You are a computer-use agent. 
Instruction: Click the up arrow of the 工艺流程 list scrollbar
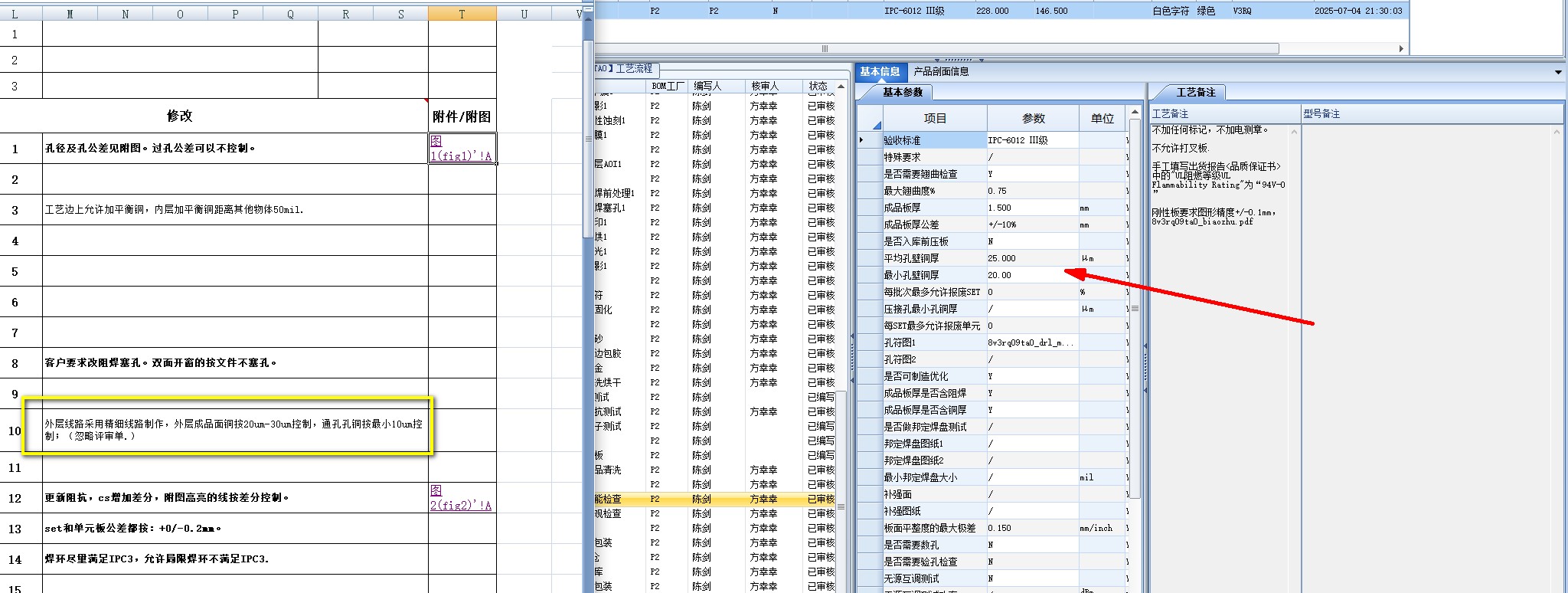point(841,87)
